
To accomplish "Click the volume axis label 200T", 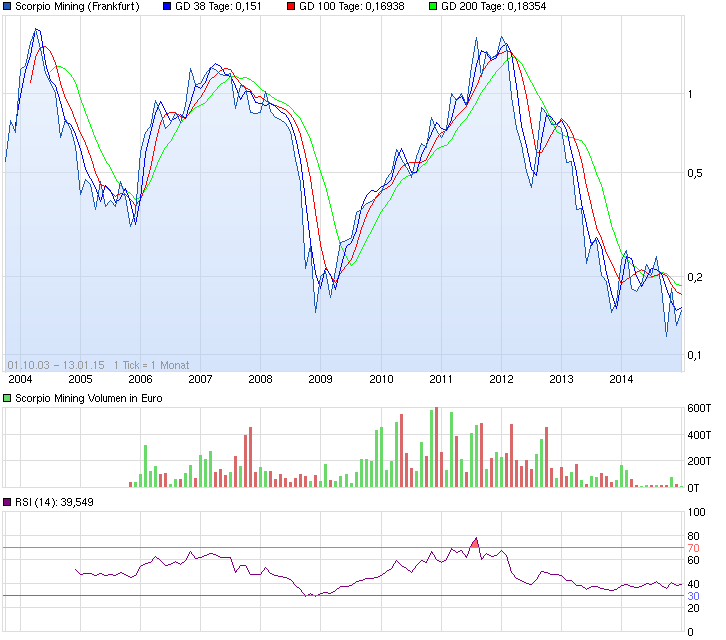I will coord(699,461).
